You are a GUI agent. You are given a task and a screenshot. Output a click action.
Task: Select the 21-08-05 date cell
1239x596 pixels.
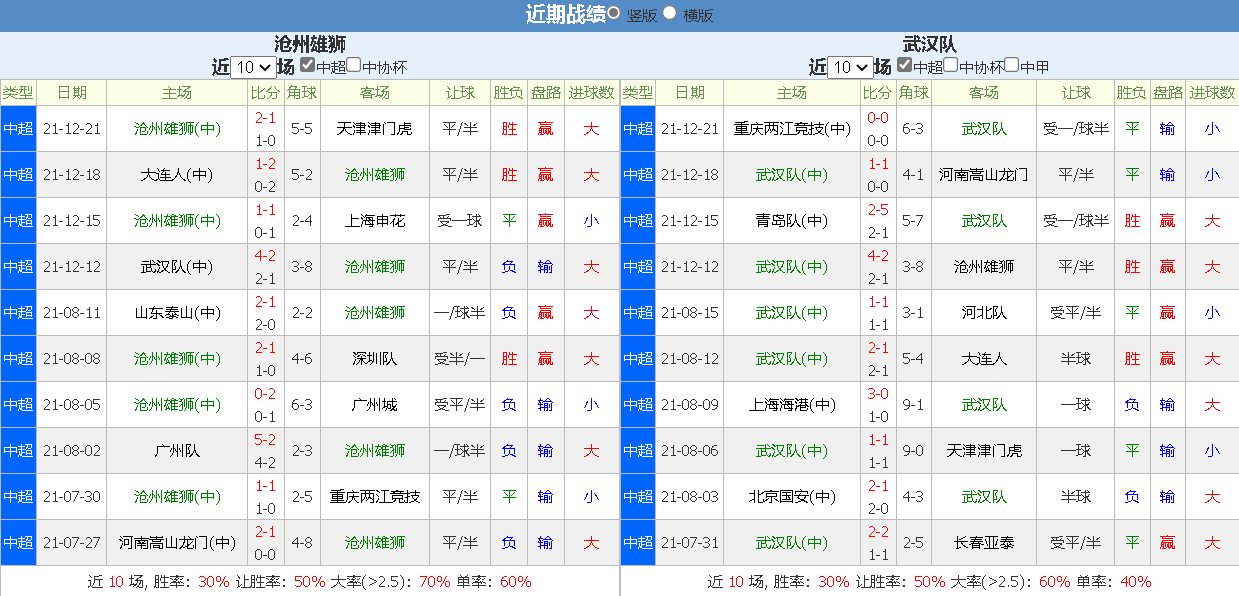72,404
